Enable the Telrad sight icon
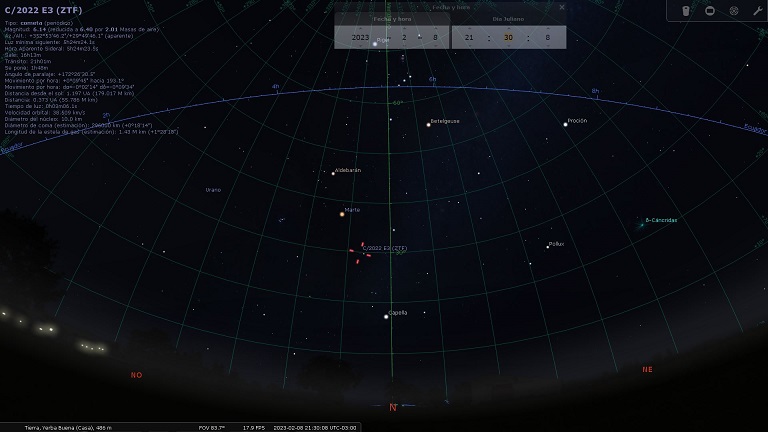The image size is (768, 432). click(733, 11)
